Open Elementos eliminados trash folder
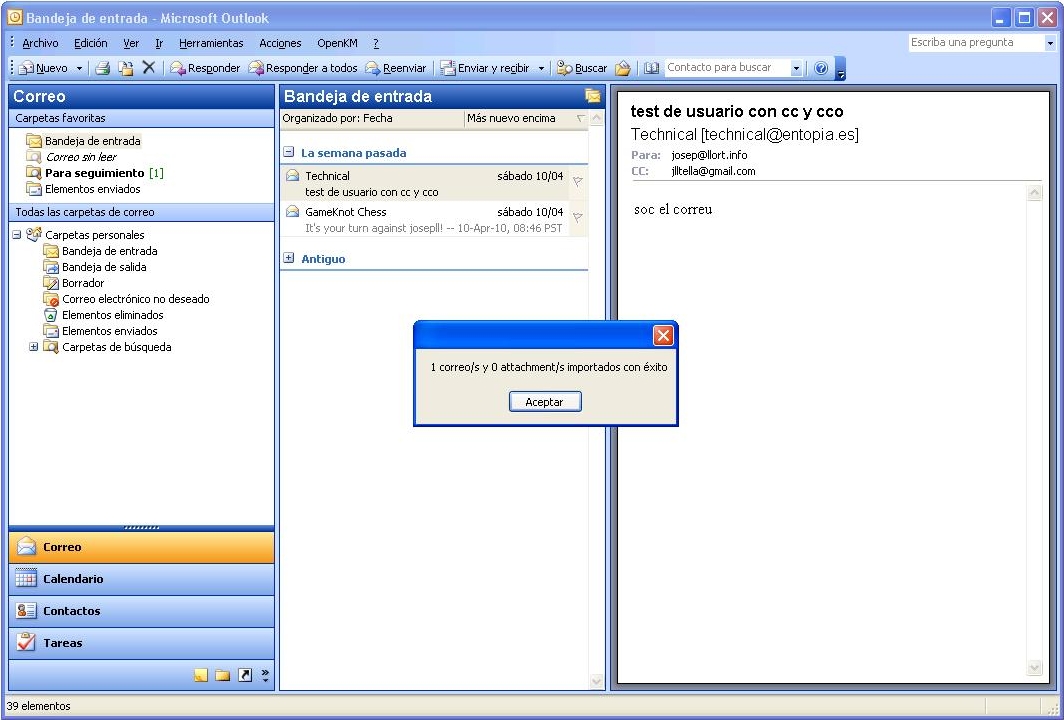 (x=112, y=315)
